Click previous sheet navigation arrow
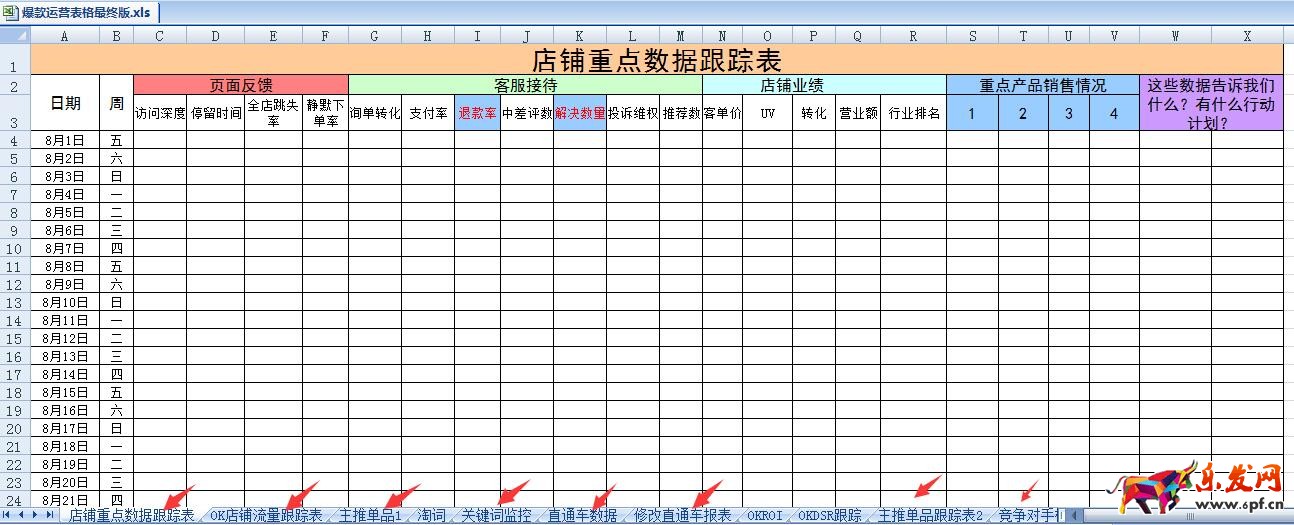 [x=22, y=515]
